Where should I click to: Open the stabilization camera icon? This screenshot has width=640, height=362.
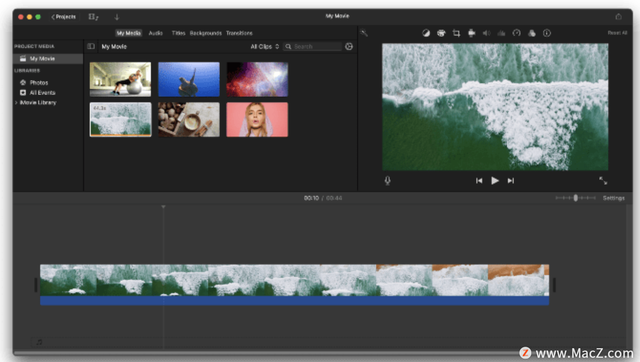coord(471,33)
